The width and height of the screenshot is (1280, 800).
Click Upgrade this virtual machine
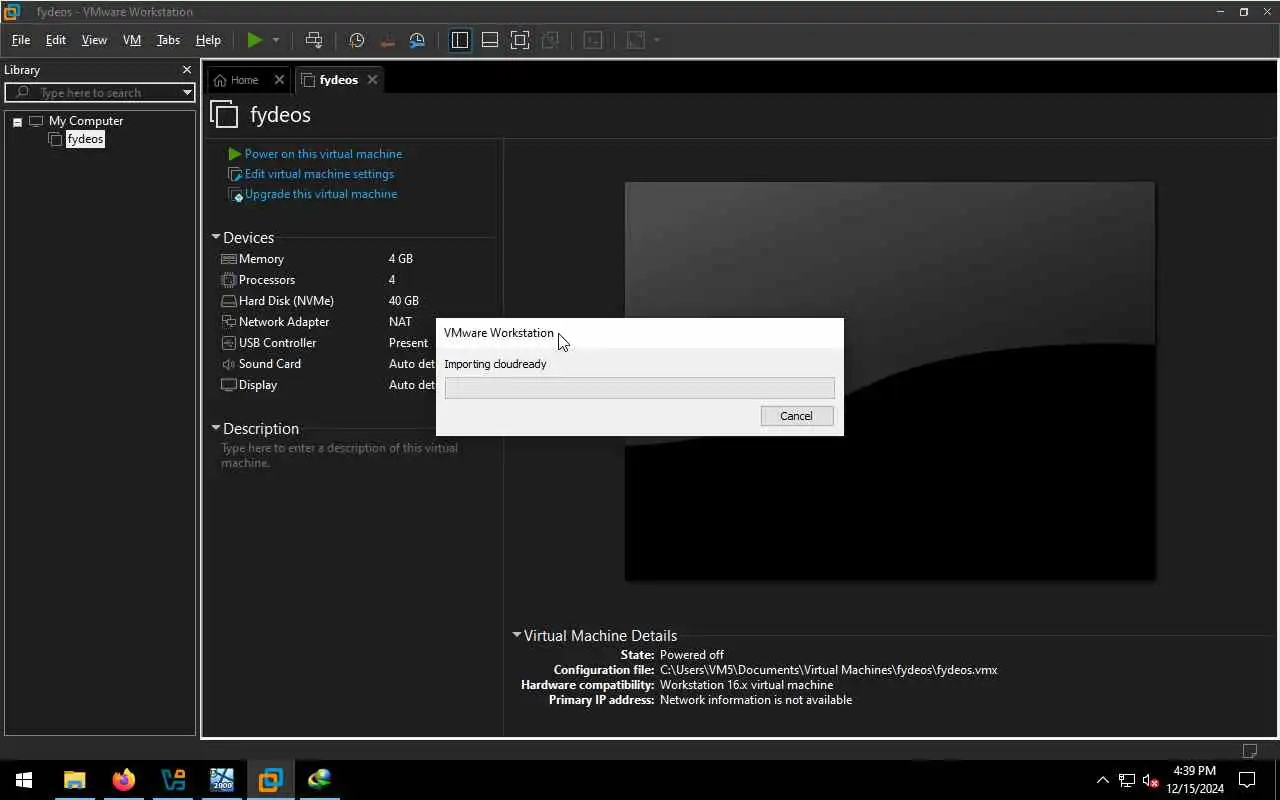click(x=321, y=194)
